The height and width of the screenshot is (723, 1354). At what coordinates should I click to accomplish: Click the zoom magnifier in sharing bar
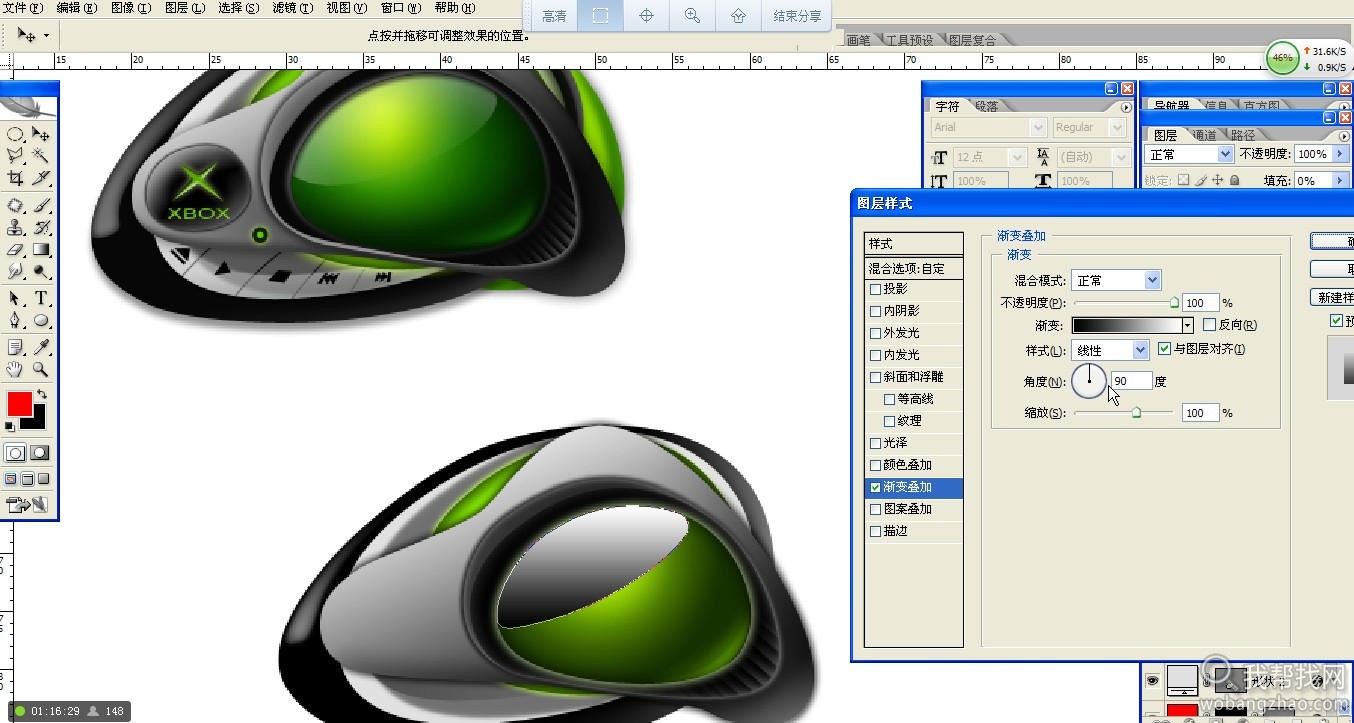point(692,16)
